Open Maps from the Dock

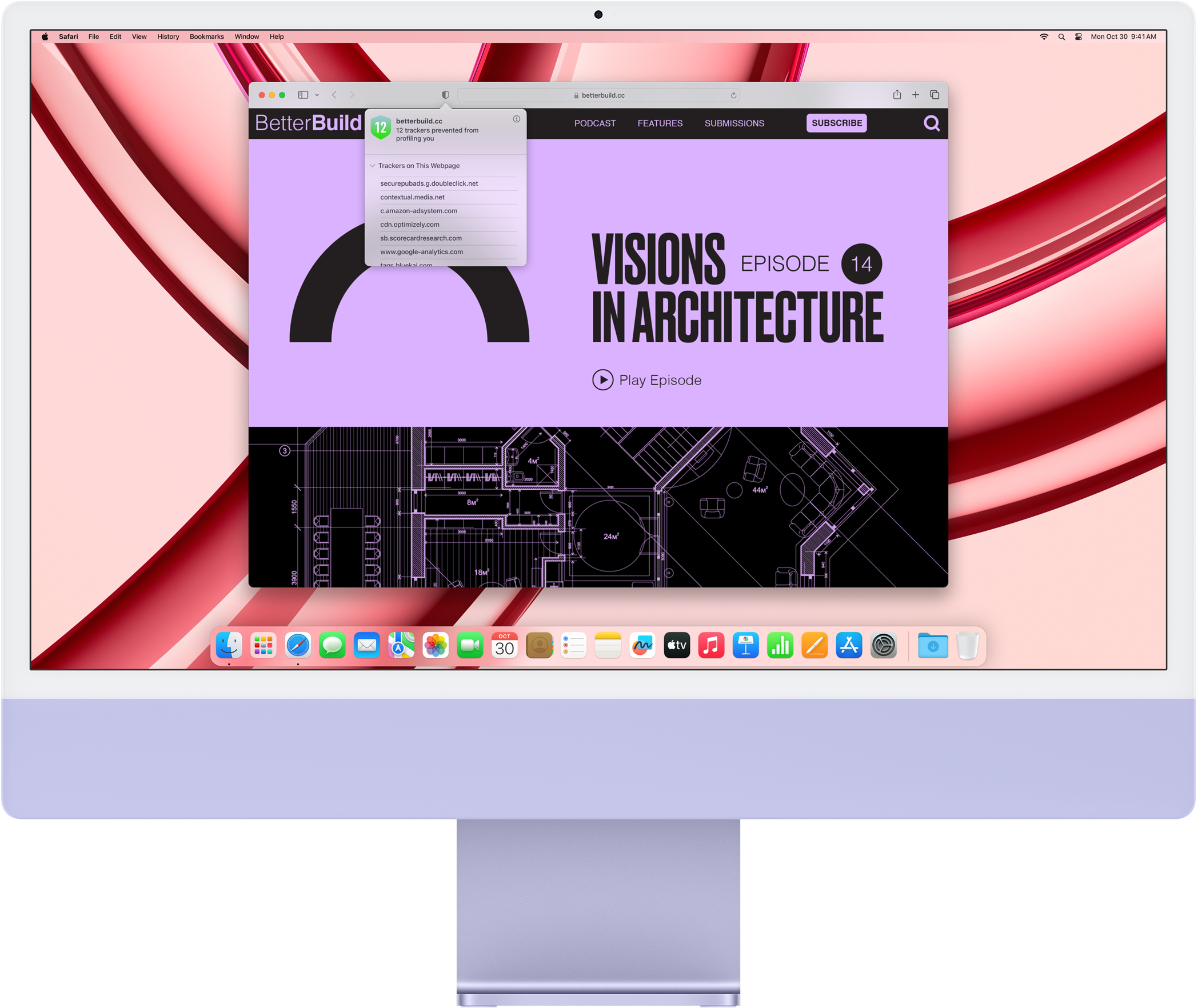click(x=401, y=646)
